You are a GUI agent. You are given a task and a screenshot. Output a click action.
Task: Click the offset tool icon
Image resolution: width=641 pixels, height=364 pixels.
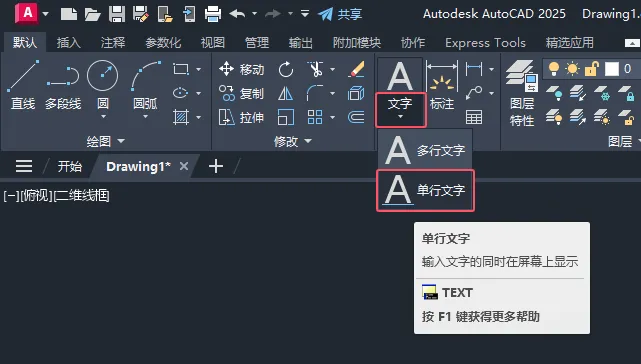pos(356,117)
